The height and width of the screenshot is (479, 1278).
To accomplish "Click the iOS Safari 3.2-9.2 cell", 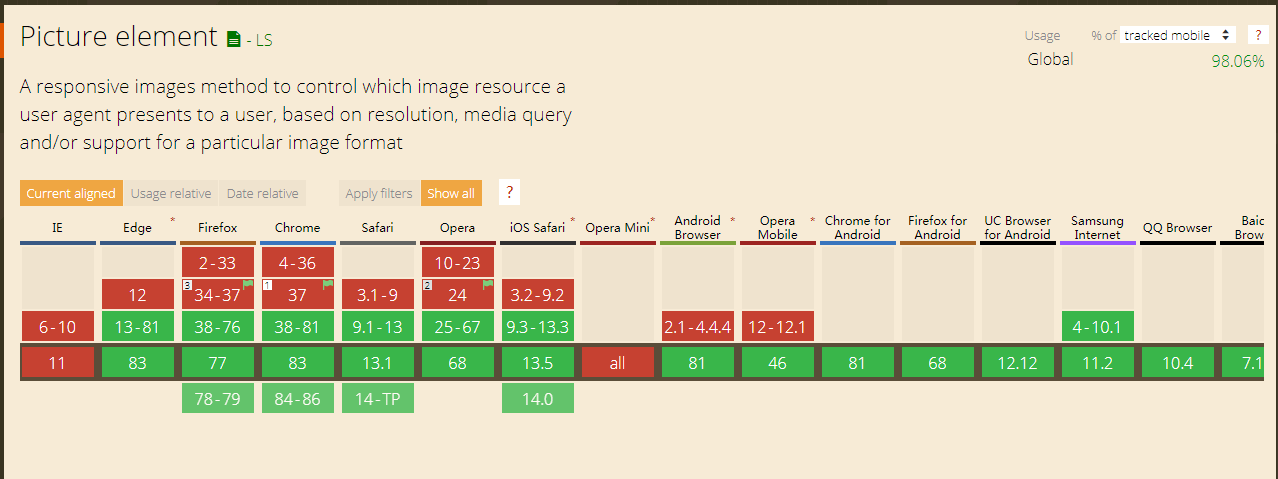I will pyautogui.click(x=537, y=294).
